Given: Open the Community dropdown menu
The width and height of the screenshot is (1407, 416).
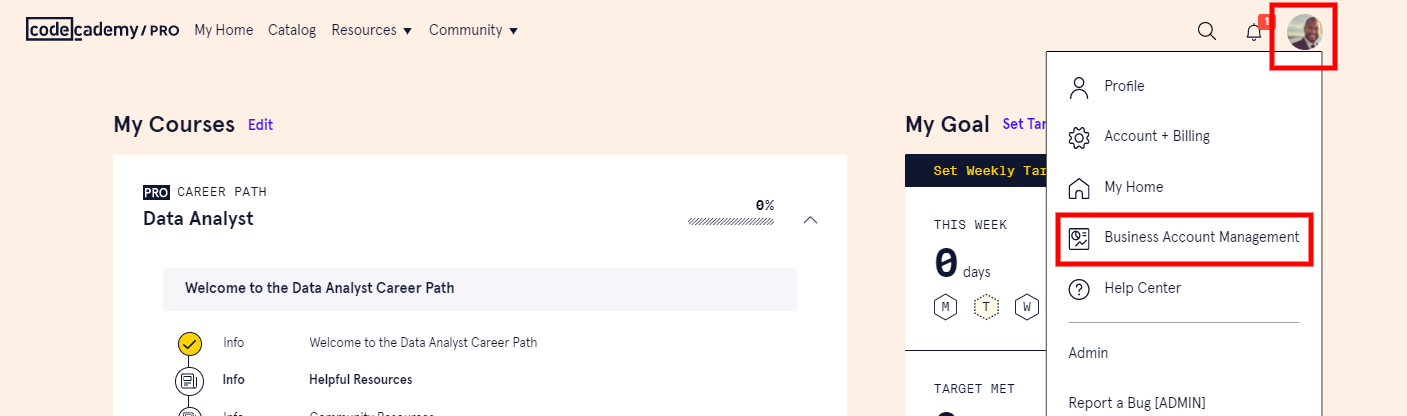Looking at the screenshot, I should point(473,30).
